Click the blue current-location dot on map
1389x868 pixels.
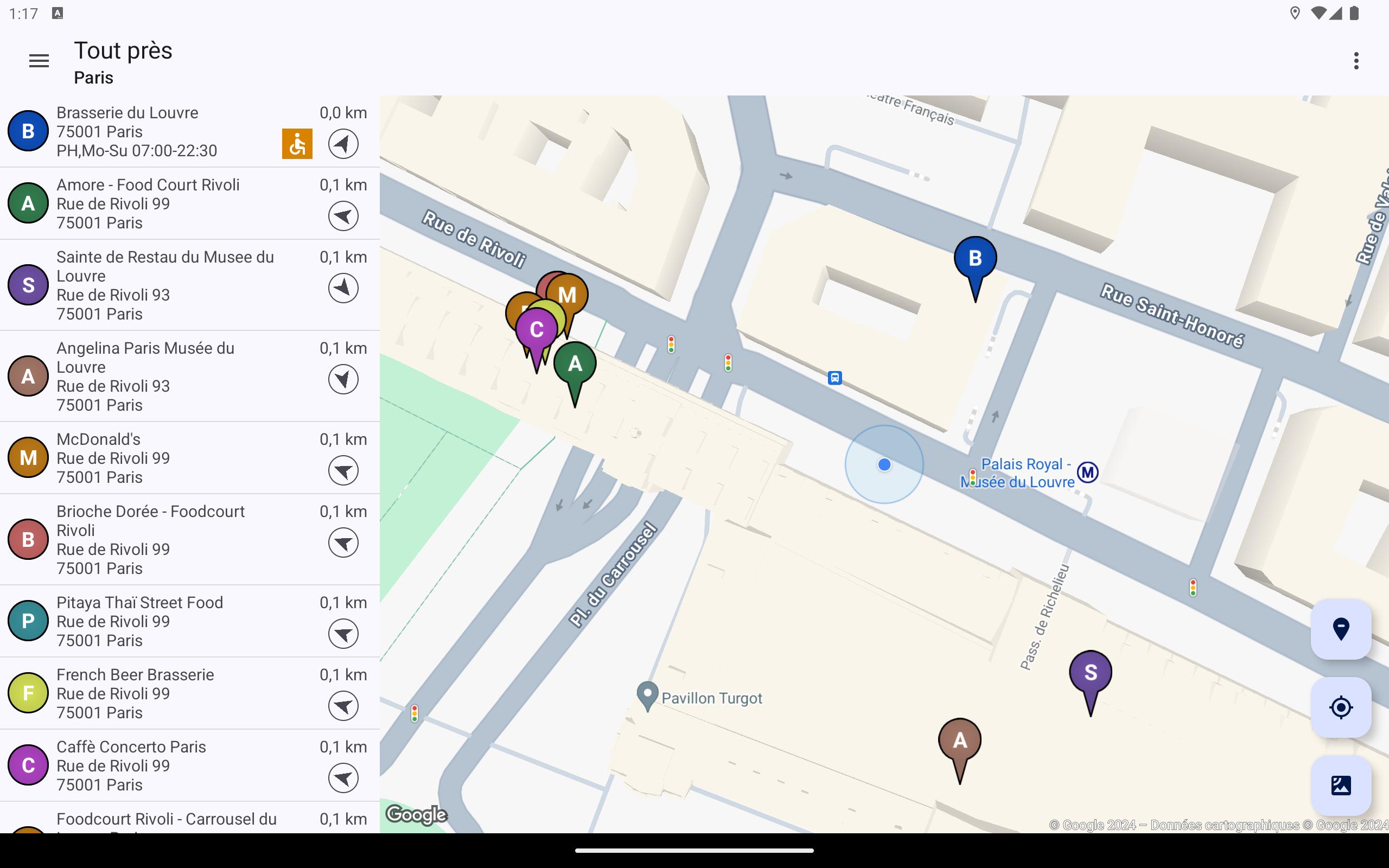click(x=884, y=464)
